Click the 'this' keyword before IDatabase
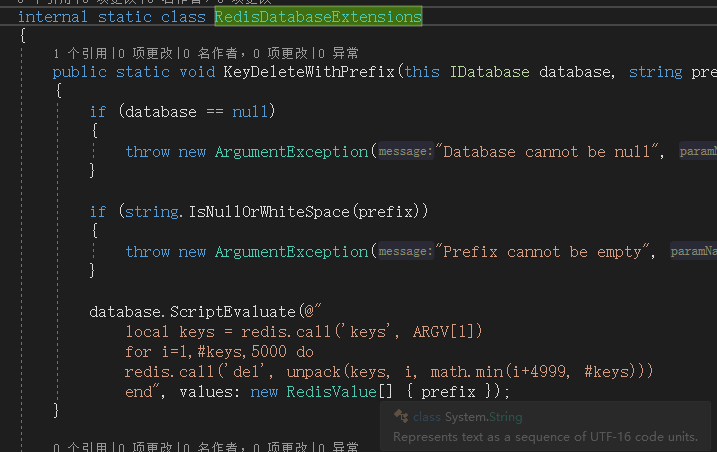Image resolution: width=717 pixels, height=452 pixels. (422, 72)
